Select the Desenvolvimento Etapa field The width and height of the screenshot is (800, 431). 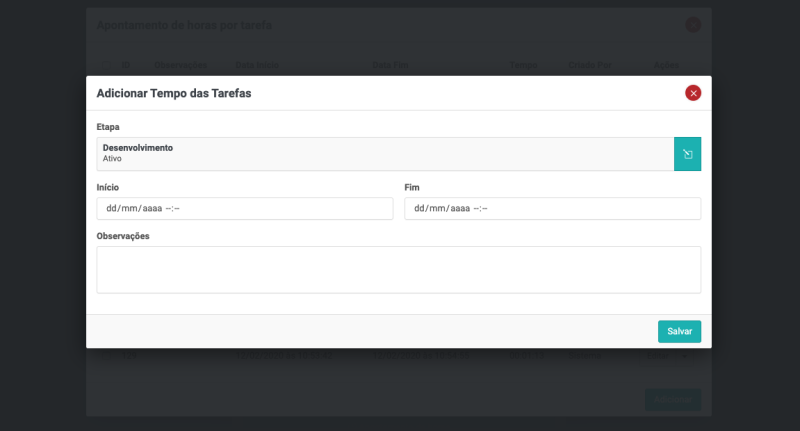385,154
